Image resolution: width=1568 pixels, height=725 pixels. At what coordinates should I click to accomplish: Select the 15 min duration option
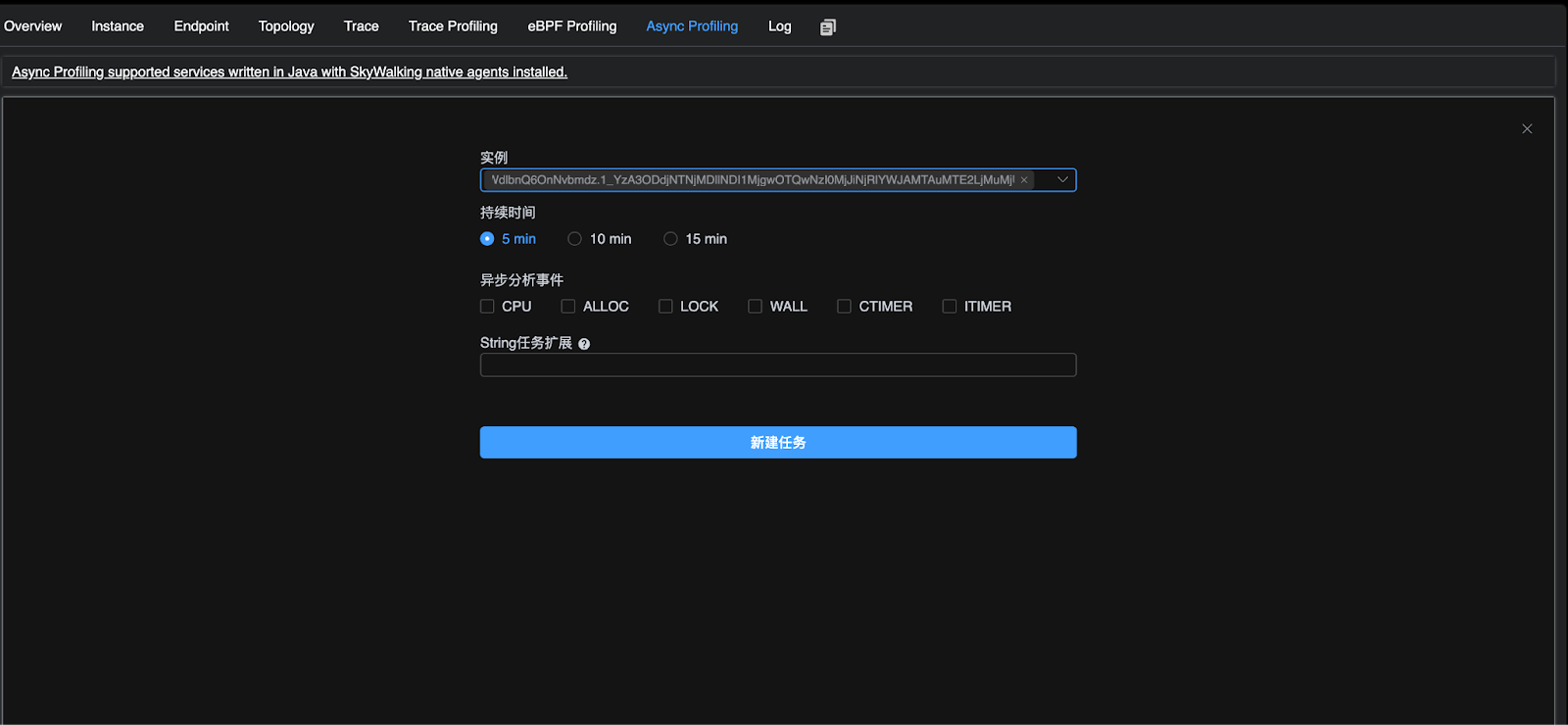(671, 239)
